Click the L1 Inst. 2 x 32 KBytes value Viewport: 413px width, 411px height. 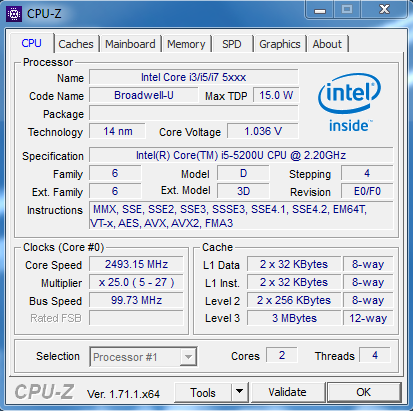(x=294, y=282)
